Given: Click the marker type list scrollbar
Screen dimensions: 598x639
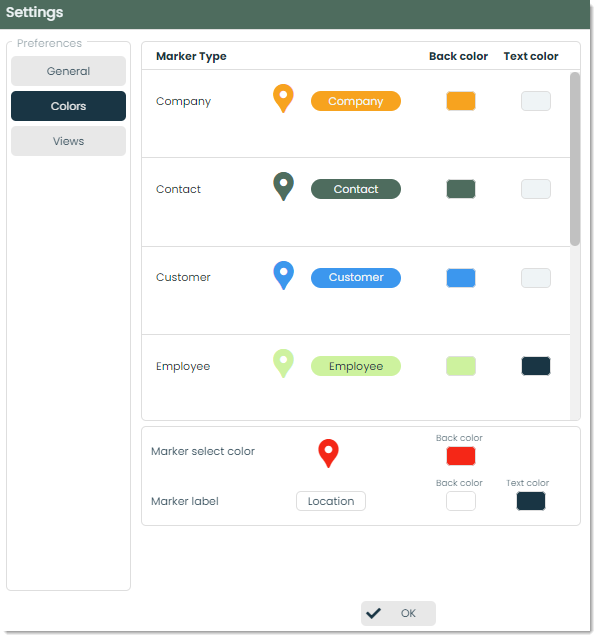Looking at the screenshot, I should (x=575, y=159).
